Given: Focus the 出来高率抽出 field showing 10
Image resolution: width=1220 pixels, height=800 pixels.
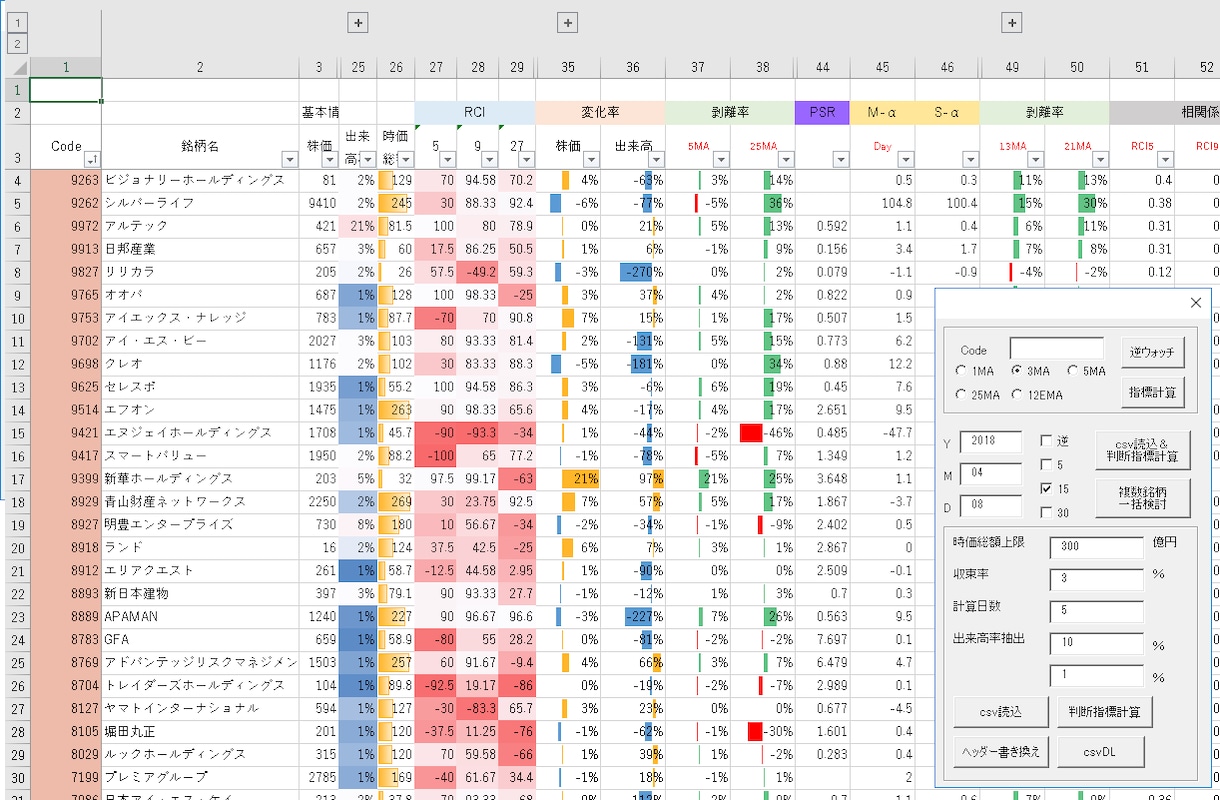Looking at the screenshot, I should (x=1096, y=643).
